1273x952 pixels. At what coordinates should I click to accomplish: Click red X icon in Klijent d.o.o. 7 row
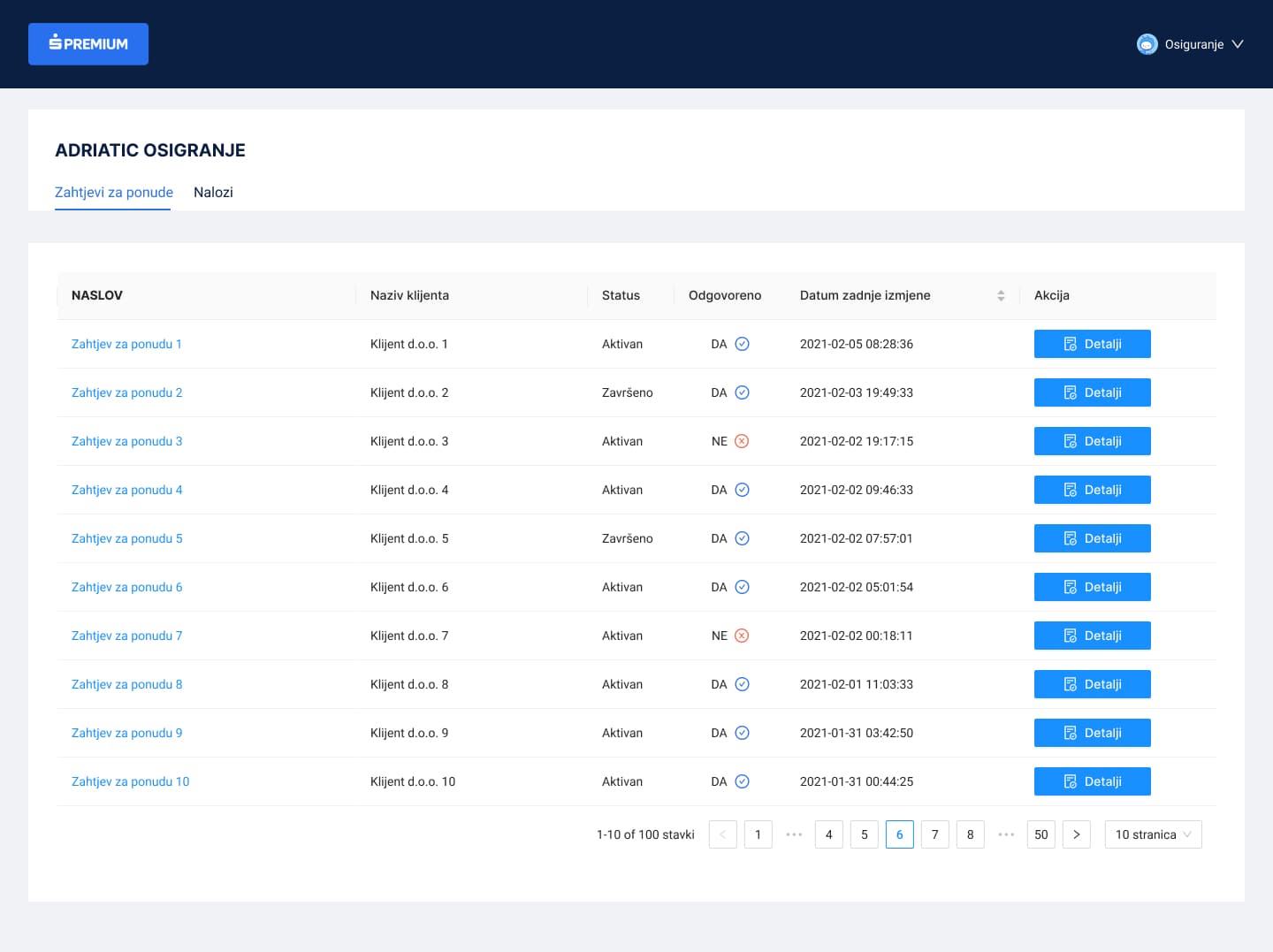point(743,636)
